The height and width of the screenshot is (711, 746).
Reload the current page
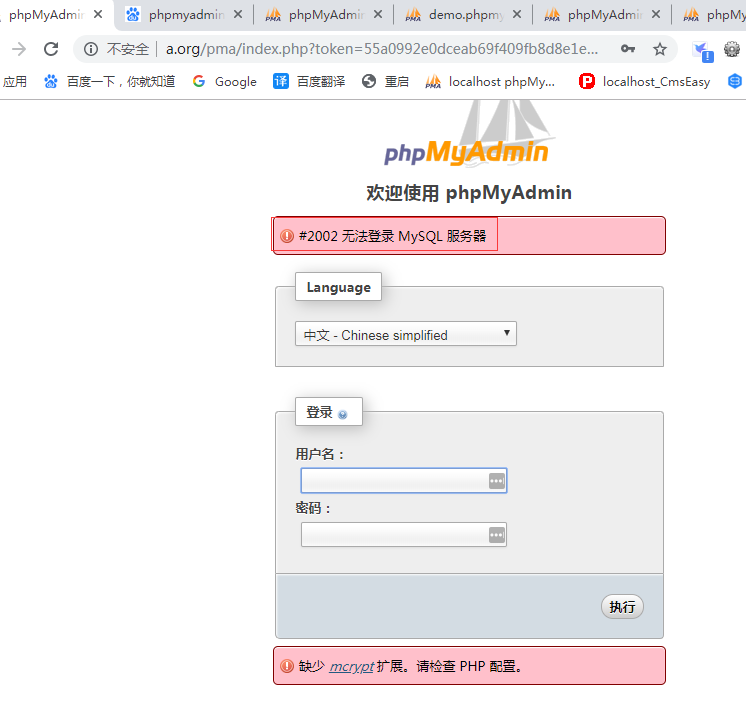(51, 49)
